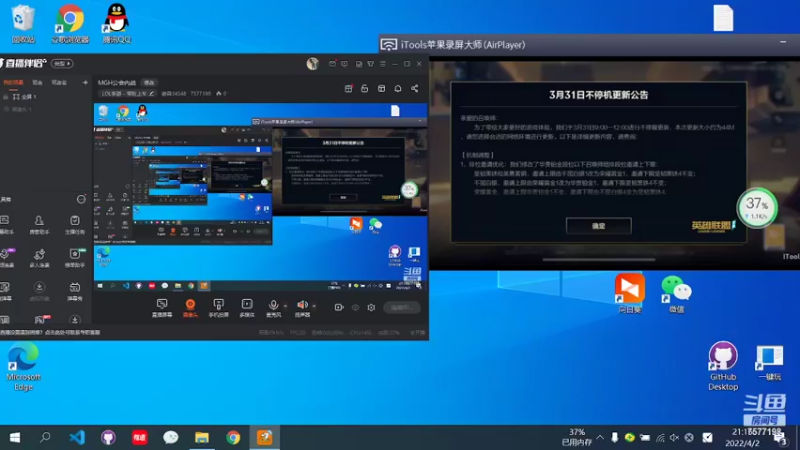Open Tencent QQ desktop shortcut
The width and height of the screenshot is (800, 450).
pyautogui.click(x=116, y=24)
